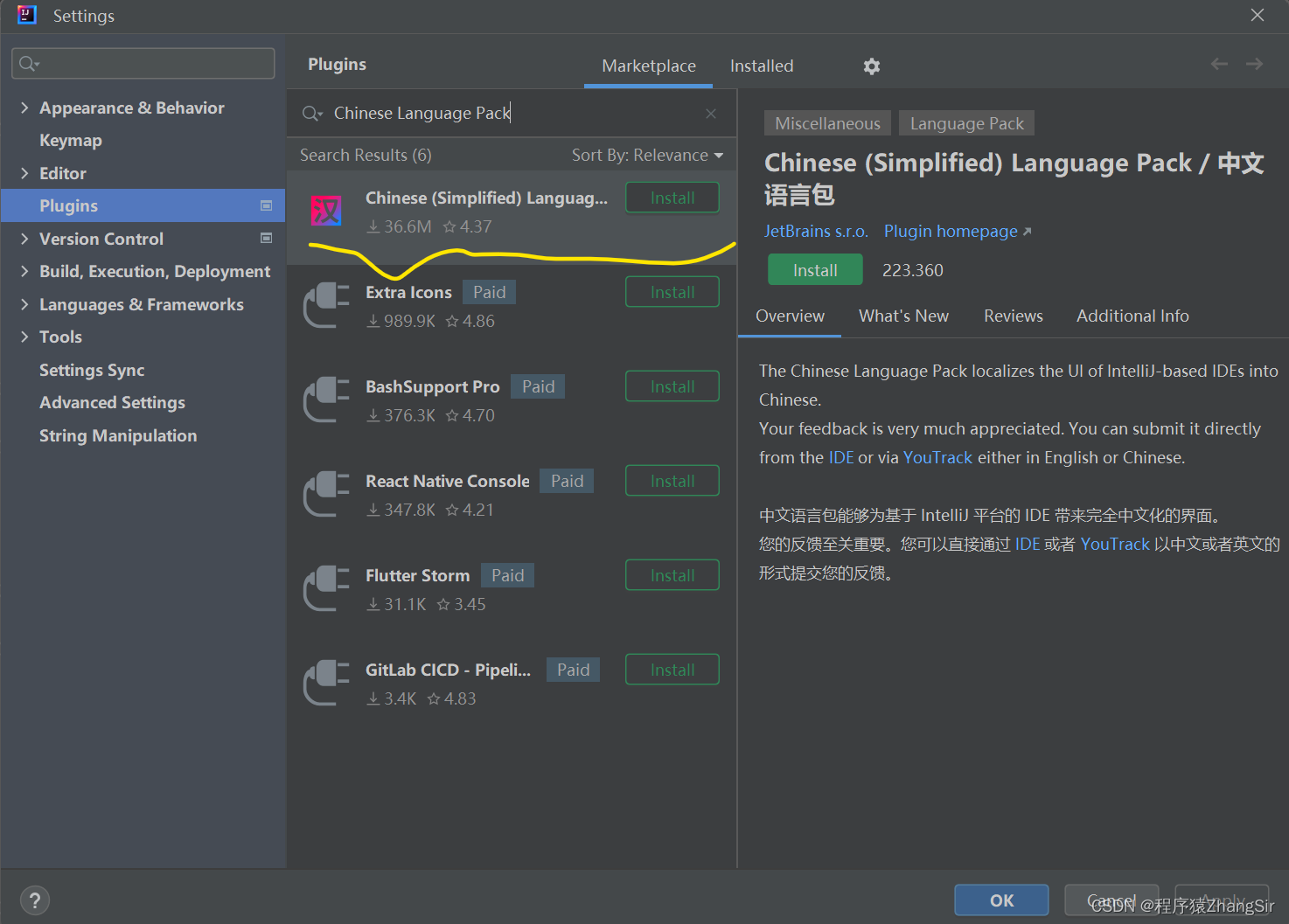Clear the plugin search text

pyautogui.click(x=711, y=114)
